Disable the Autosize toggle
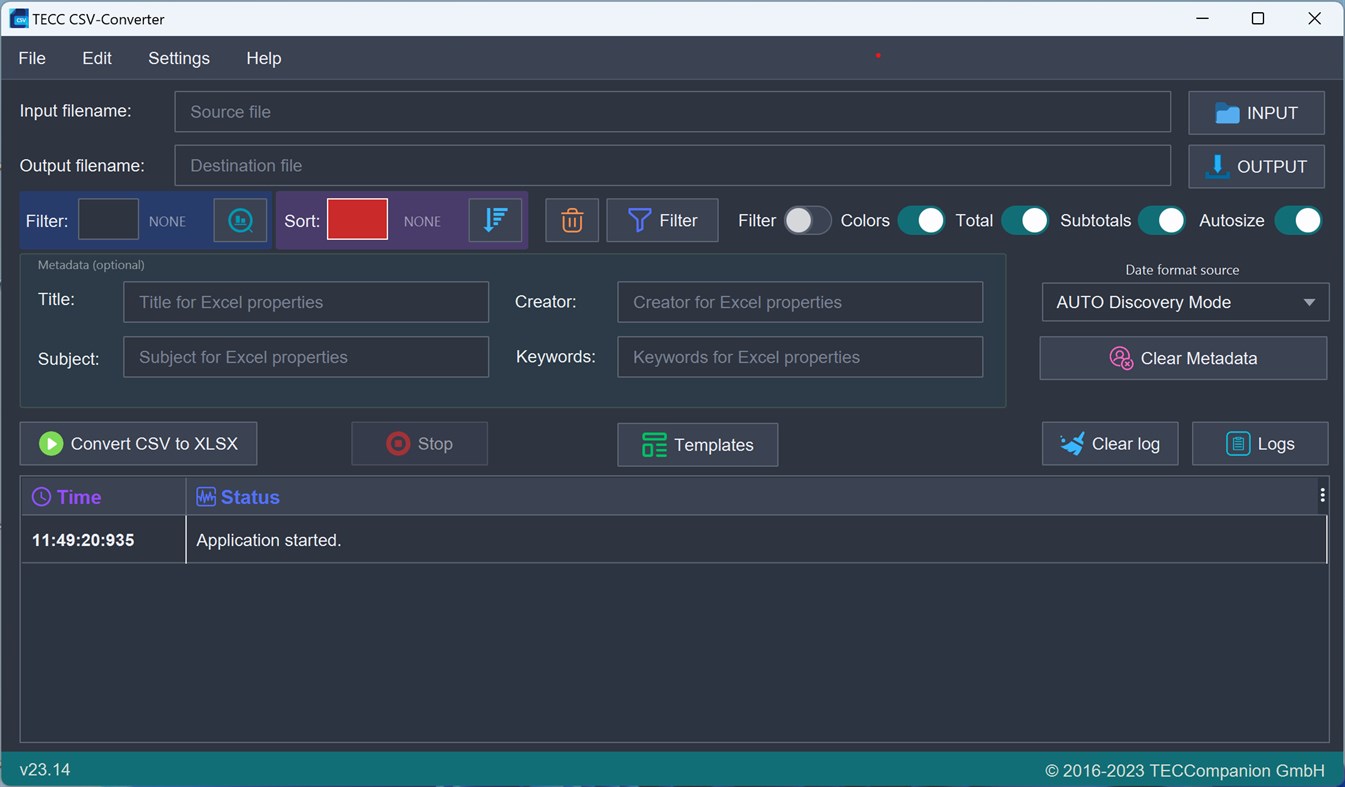Viewport: 1345px width, 787px height. point(1298,221)
